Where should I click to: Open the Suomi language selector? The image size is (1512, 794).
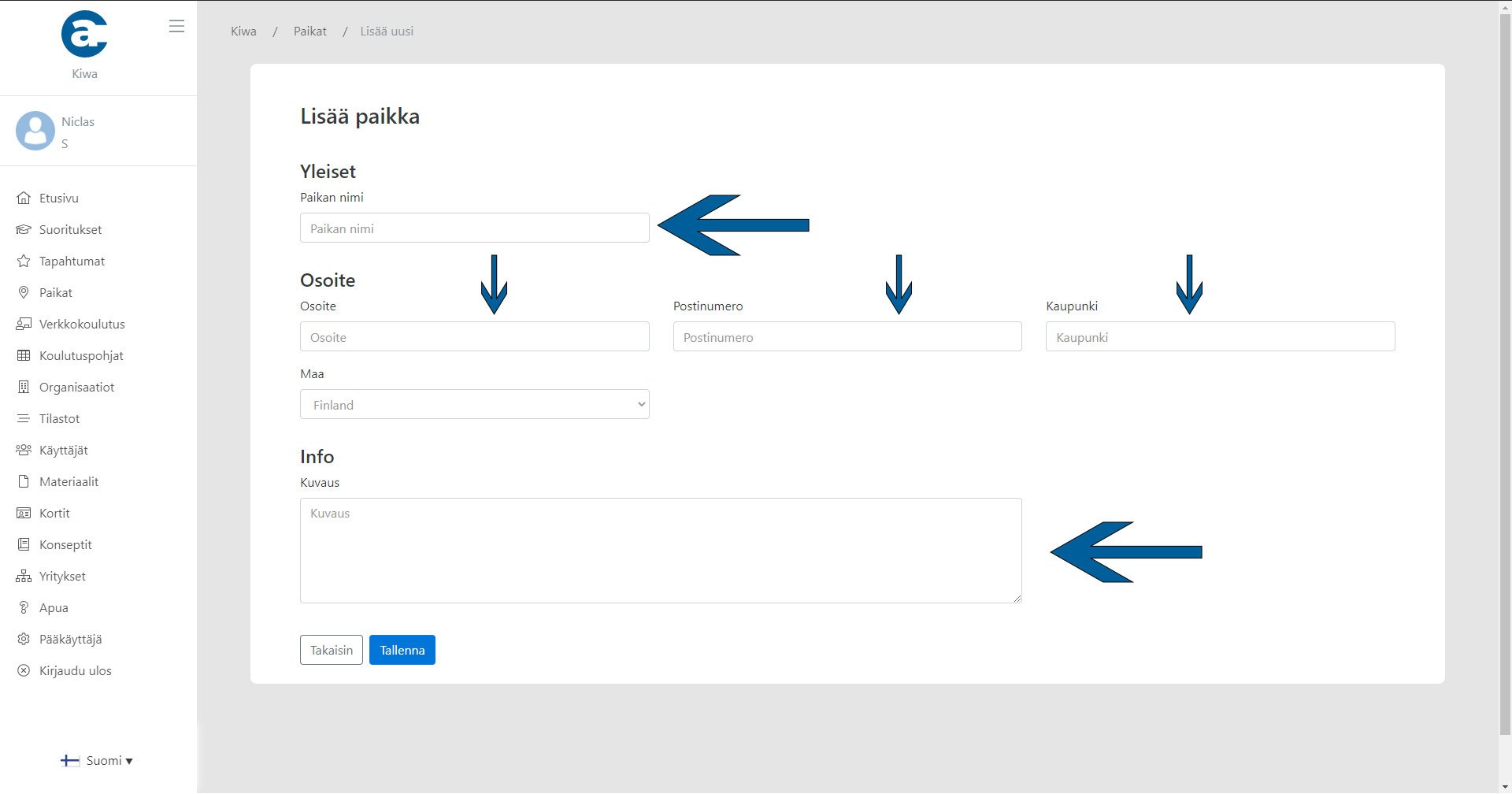[97, 761]
